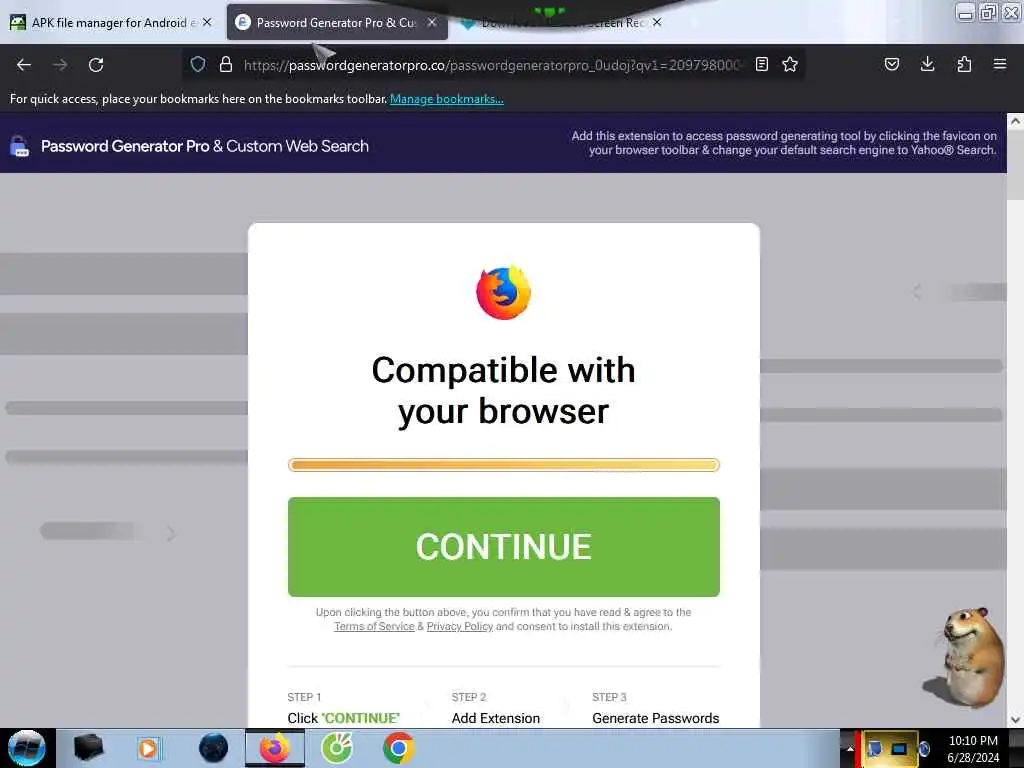Switch to APK file manager for Android tab

[x=111, y=23]
